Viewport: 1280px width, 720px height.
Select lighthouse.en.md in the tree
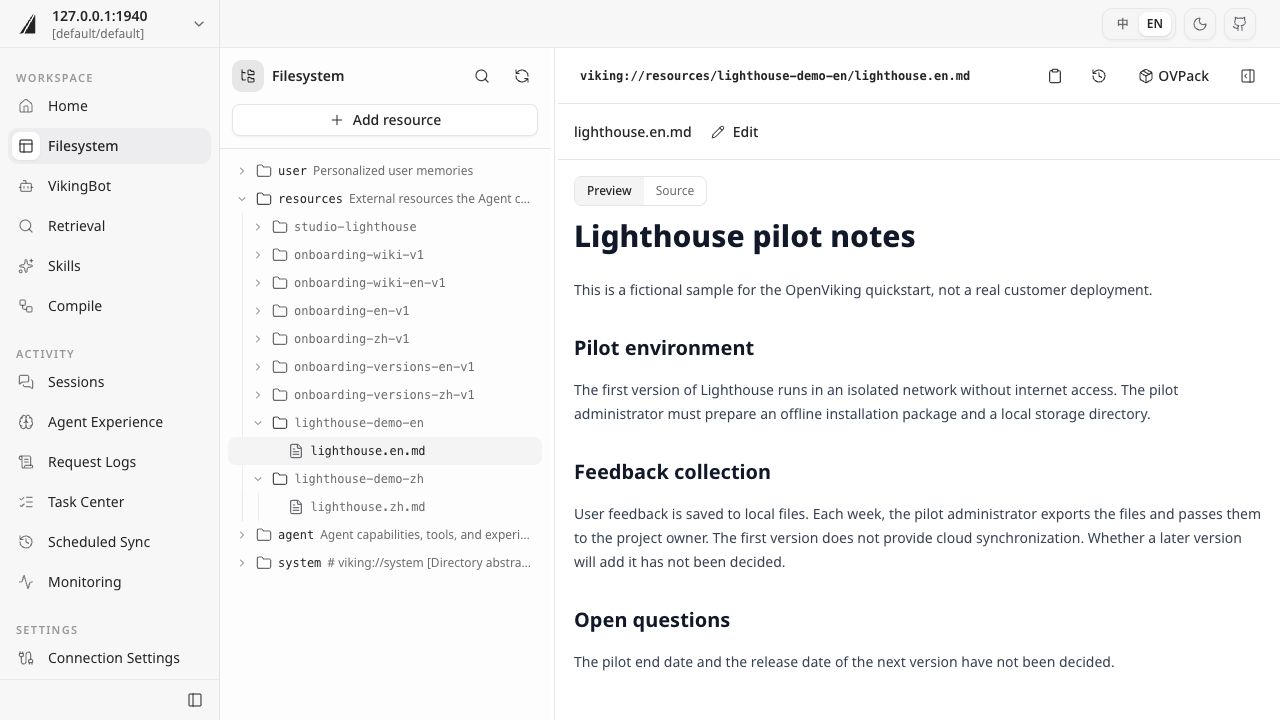tap(385, 451)
